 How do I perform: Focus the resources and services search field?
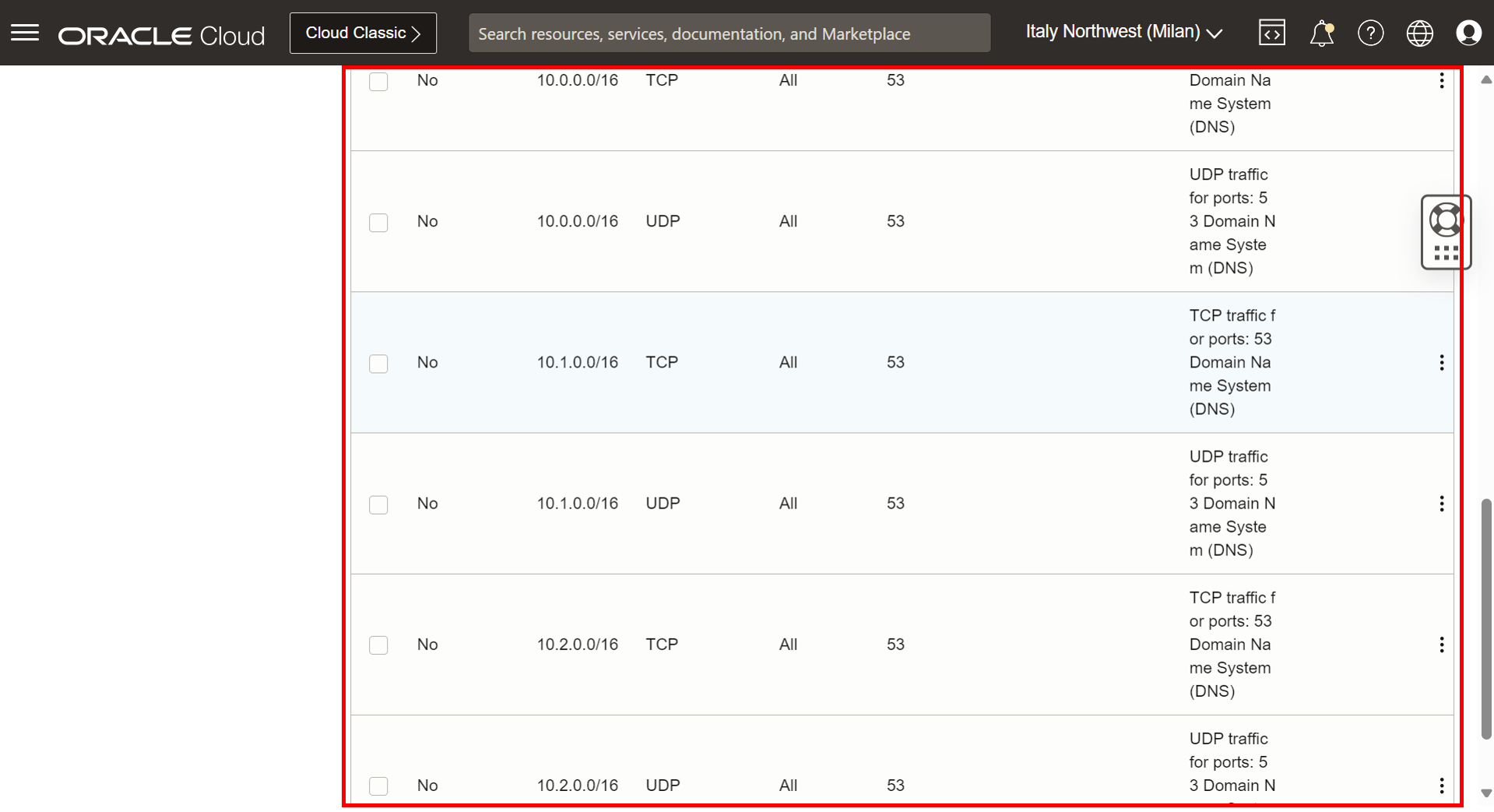click(729, 33)
